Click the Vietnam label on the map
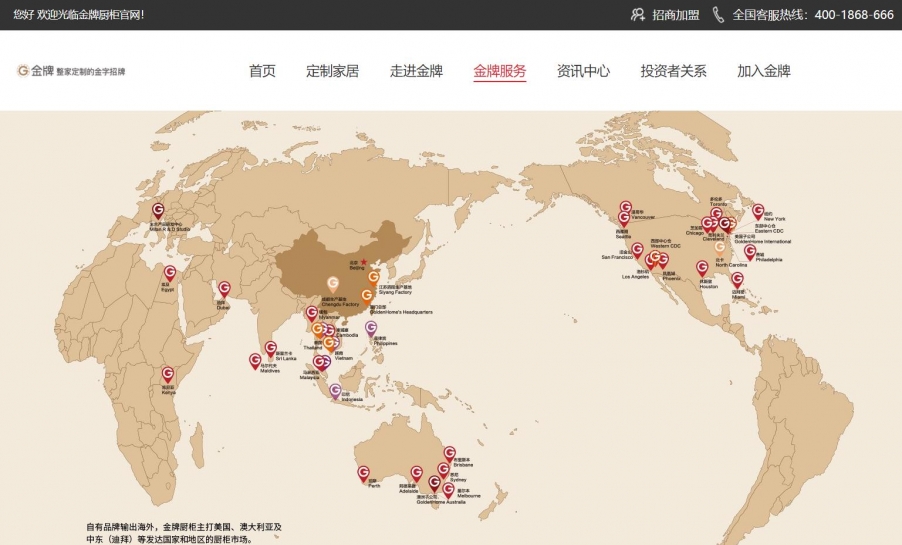The image size is (902, 545). click(x=343, y=358)
